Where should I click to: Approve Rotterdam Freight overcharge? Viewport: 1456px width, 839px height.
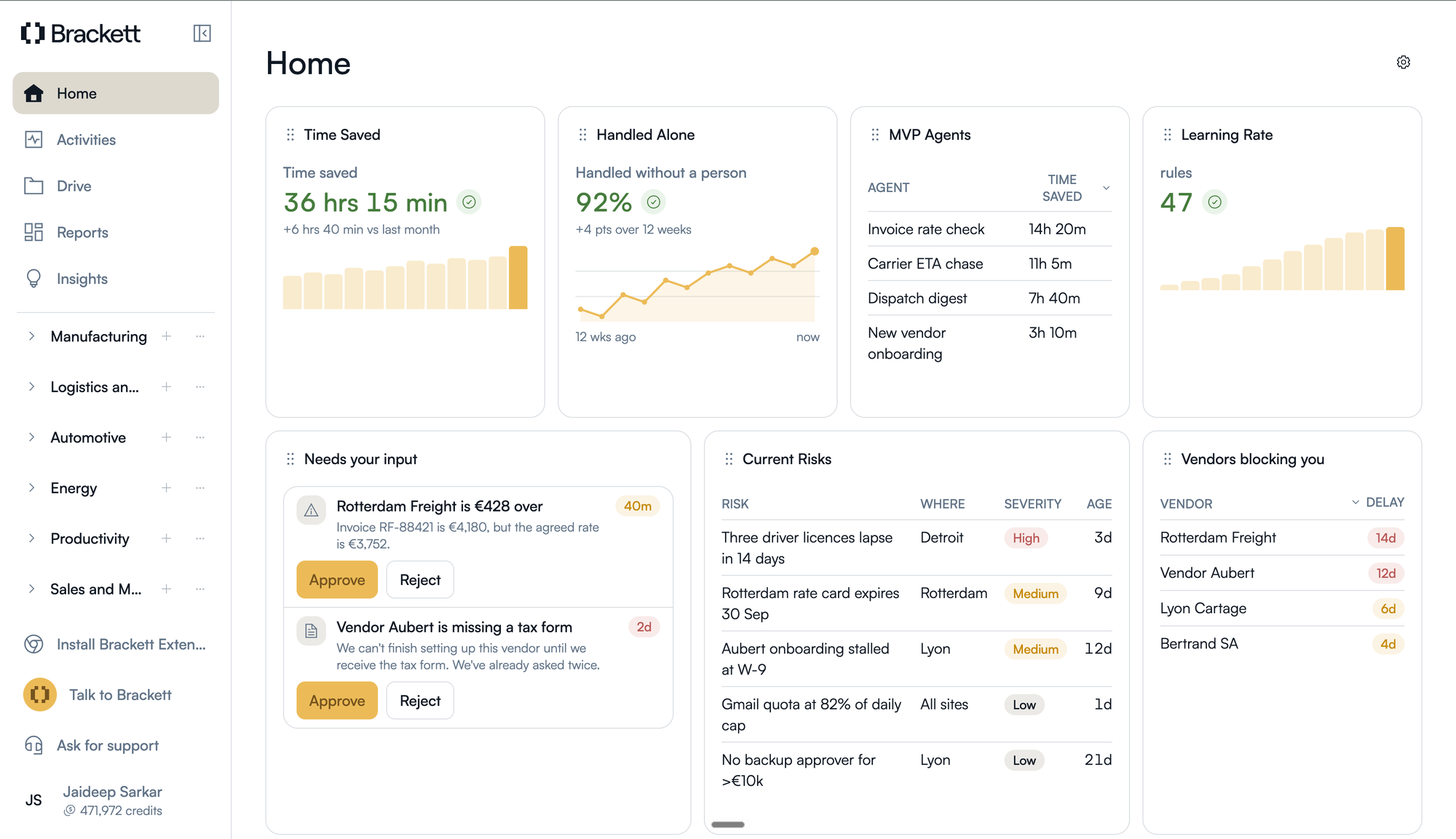337,580
